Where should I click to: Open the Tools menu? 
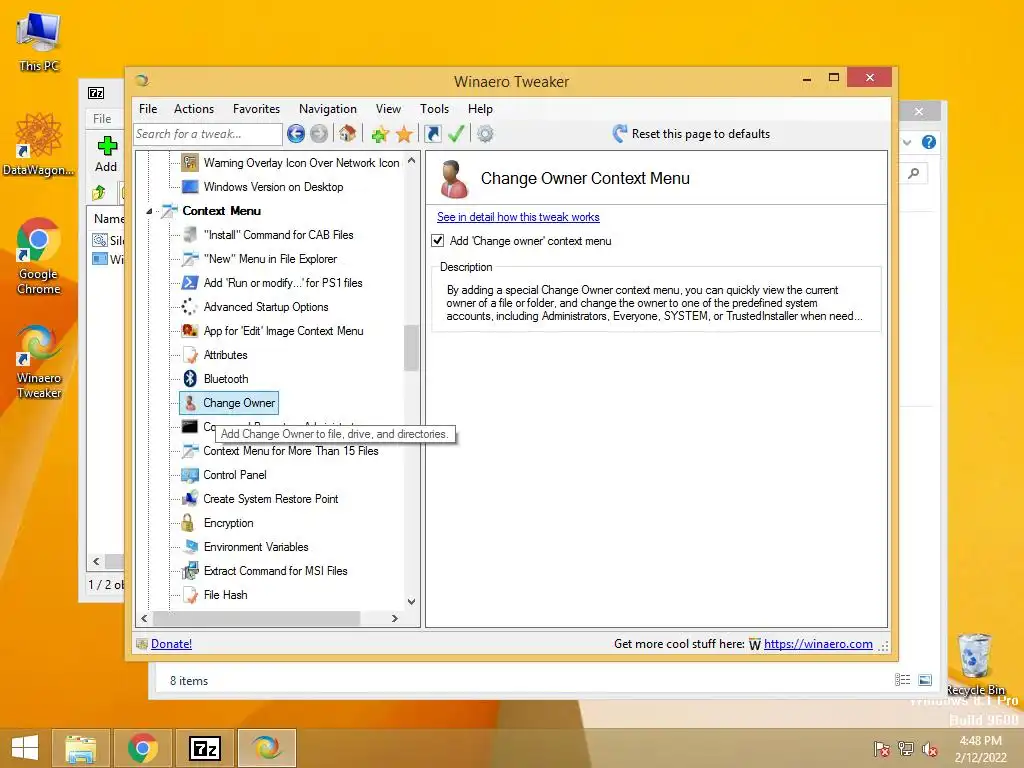click(x=434, y=109)
